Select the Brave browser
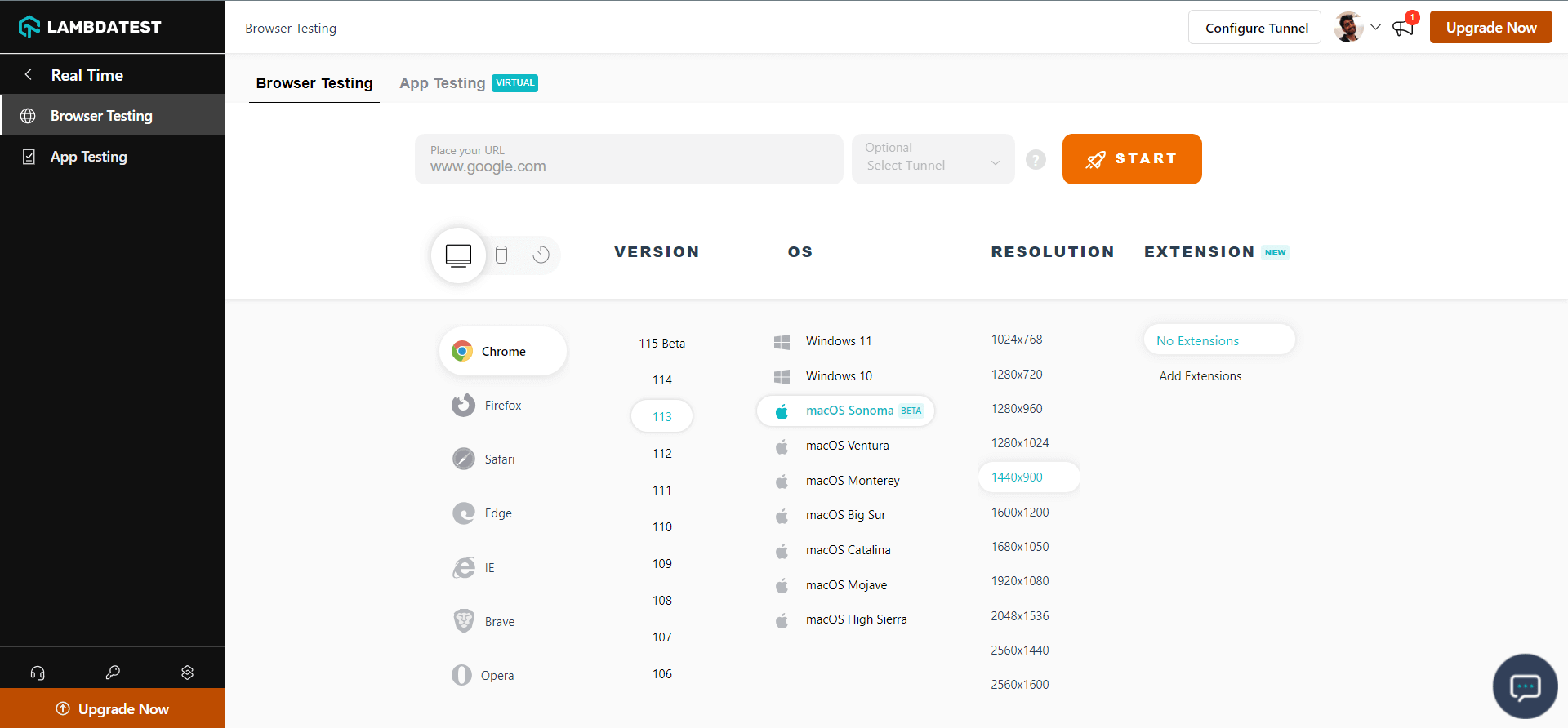The image size is (1568, 728). point(484,622)
